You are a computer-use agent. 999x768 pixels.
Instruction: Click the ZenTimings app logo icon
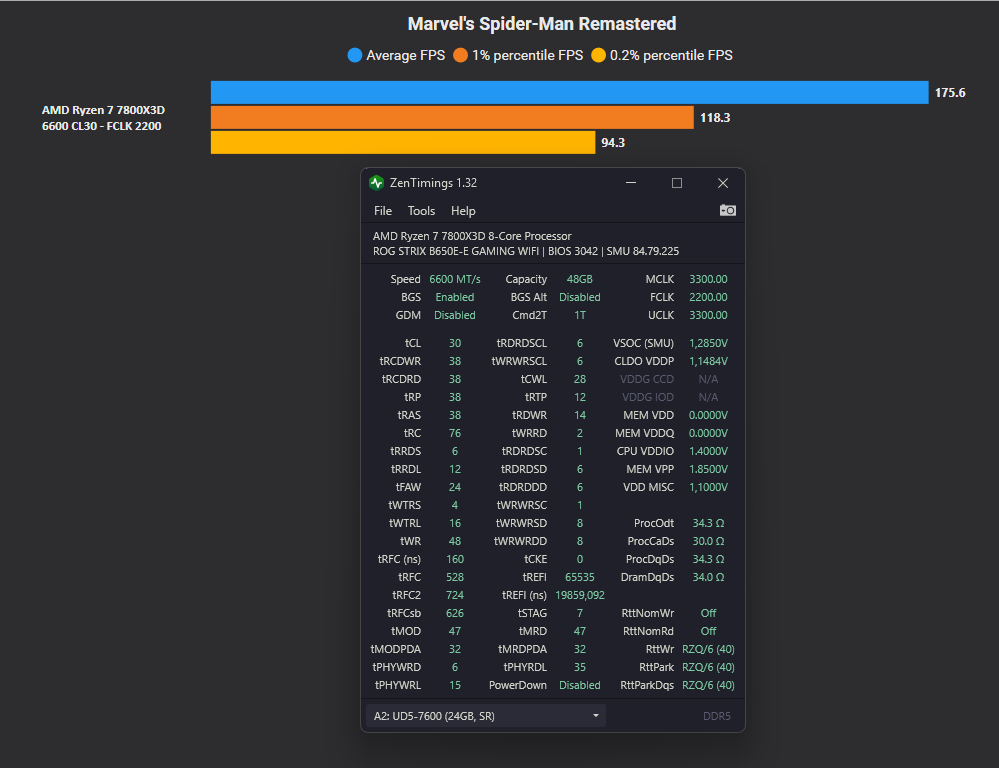pyautogui.click(x=377, y=183)
